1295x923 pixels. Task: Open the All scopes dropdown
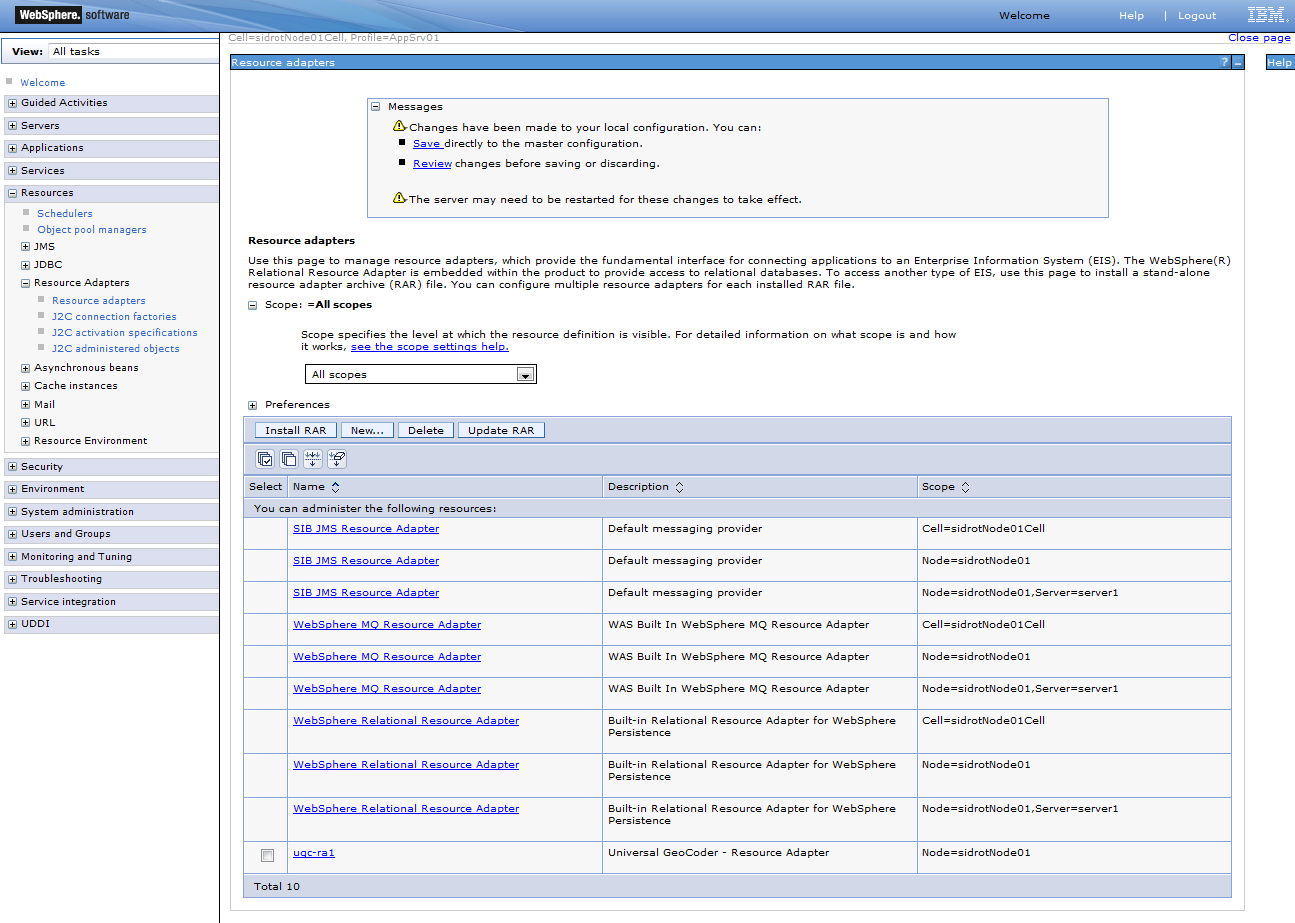coord(420,374)
